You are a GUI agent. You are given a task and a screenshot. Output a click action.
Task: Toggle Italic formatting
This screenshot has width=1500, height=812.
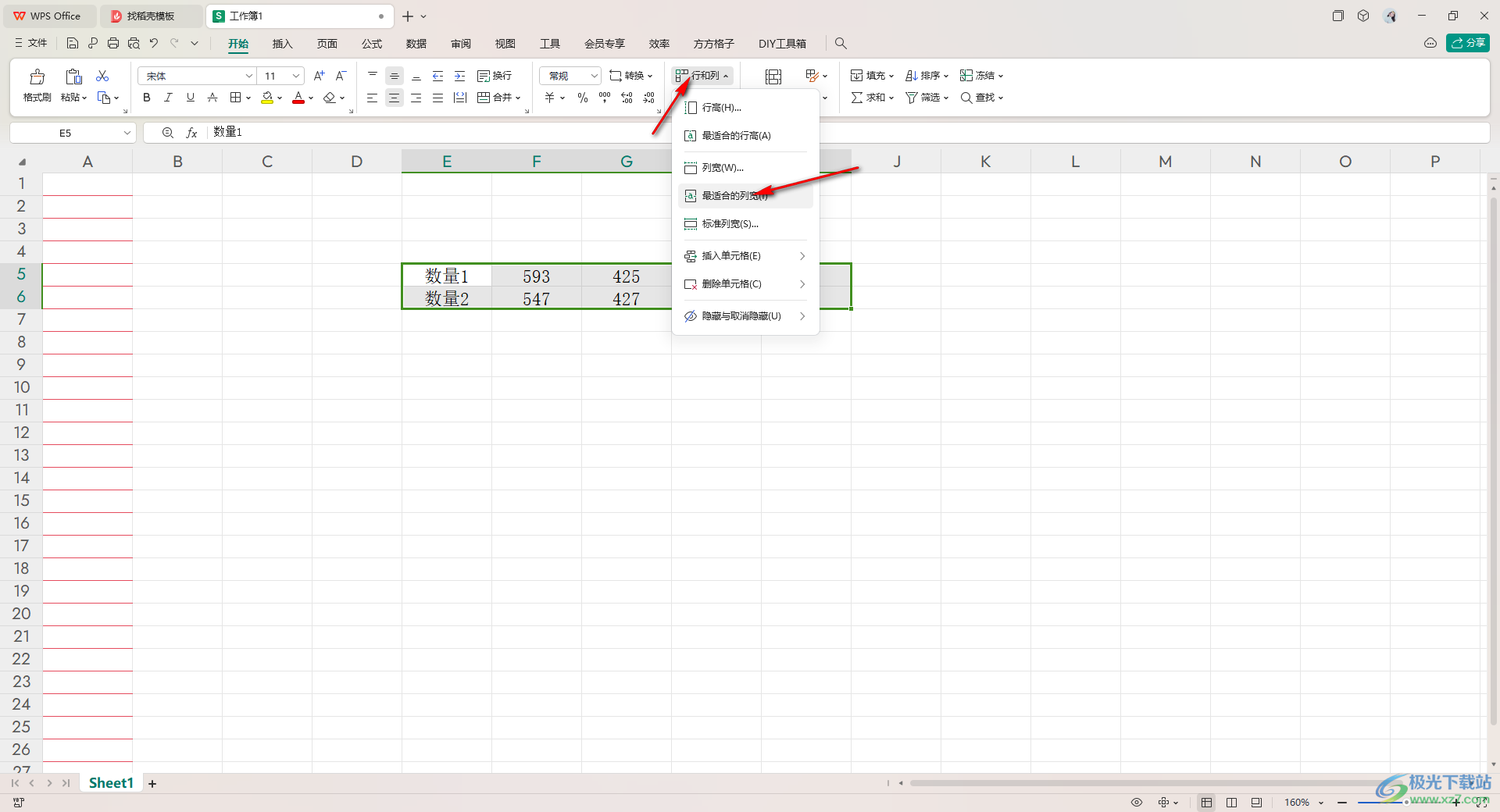168,98
